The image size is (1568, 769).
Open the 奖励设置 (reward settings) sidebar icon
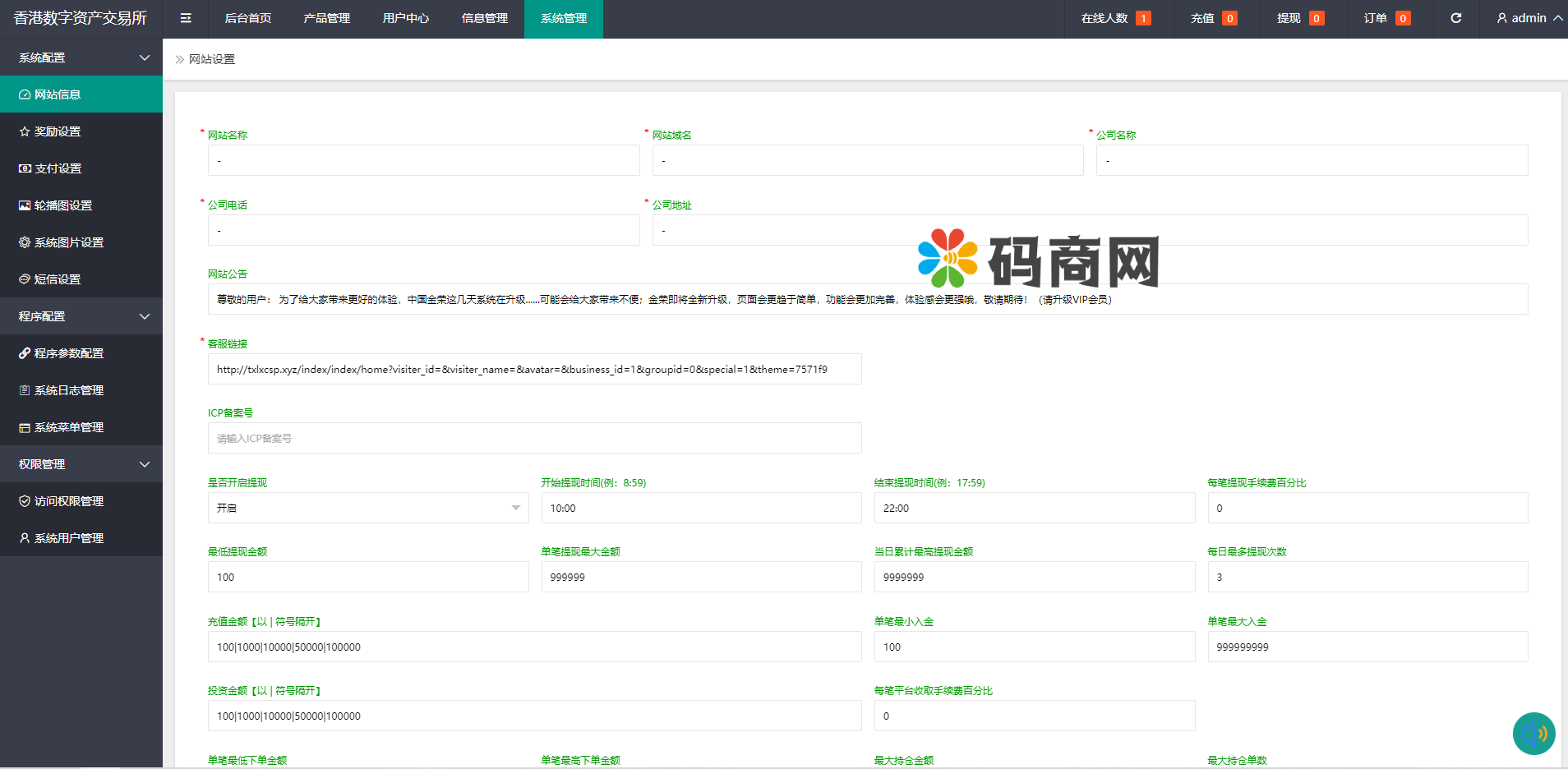point(25,131)
